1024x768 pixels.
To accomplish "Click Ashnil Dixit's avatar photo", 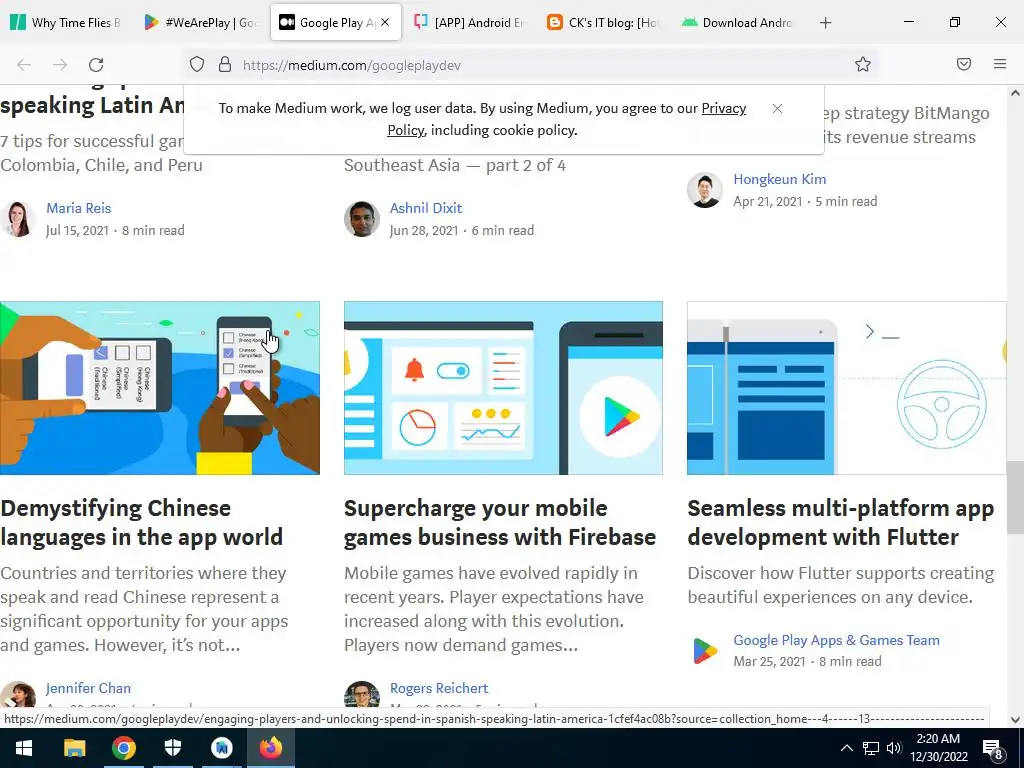I will 362,219.
